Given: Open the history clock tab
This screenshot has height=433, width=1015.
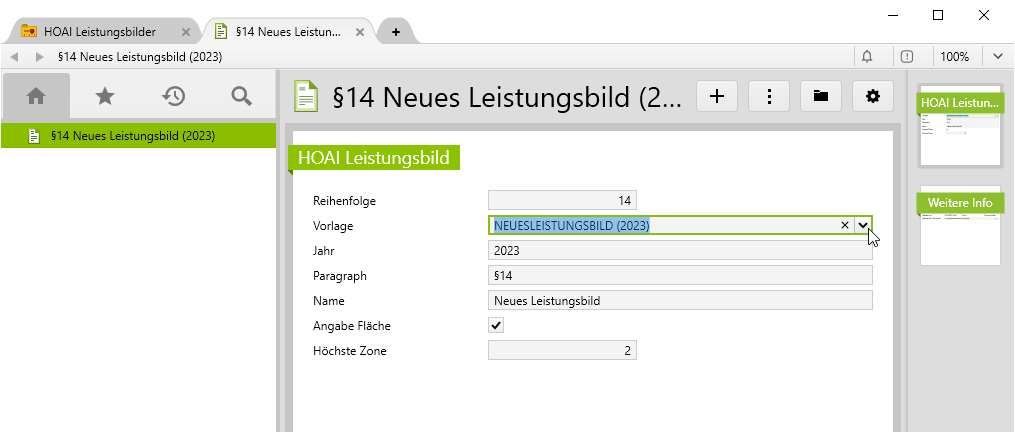Looking at the screenshot, I should (174, 96).
